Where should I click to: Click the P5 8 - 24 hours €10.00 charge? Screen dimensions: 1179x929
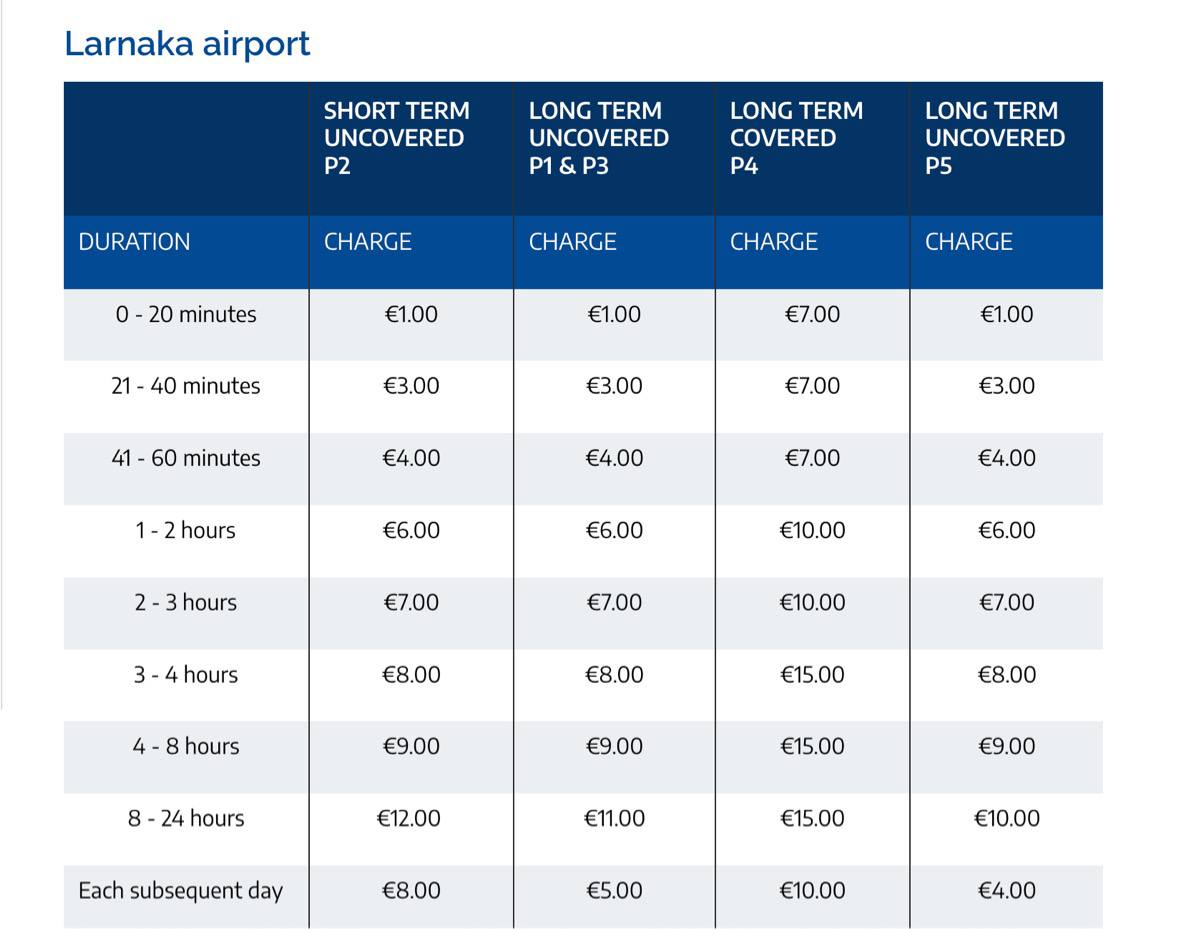1006,818
